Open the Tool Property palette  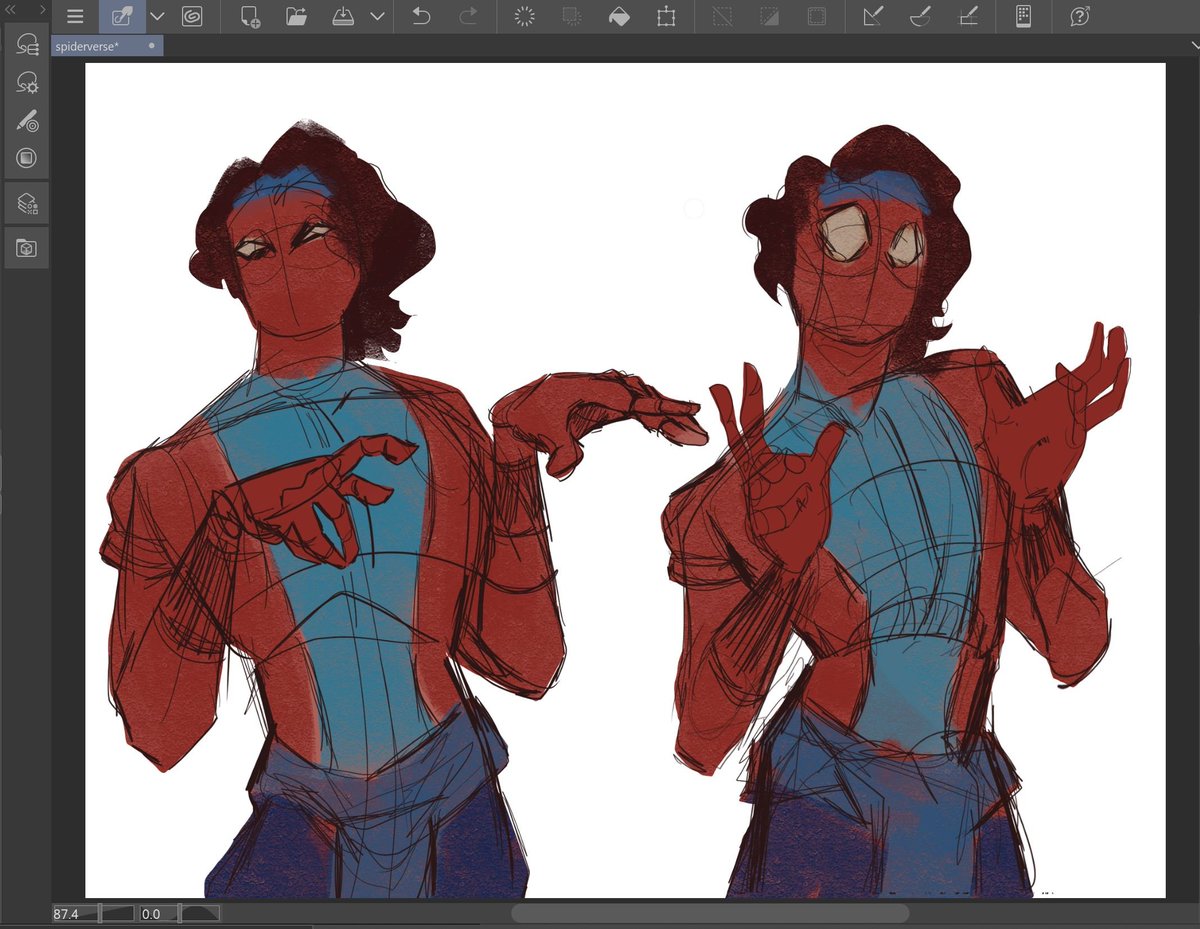point(27,82)
